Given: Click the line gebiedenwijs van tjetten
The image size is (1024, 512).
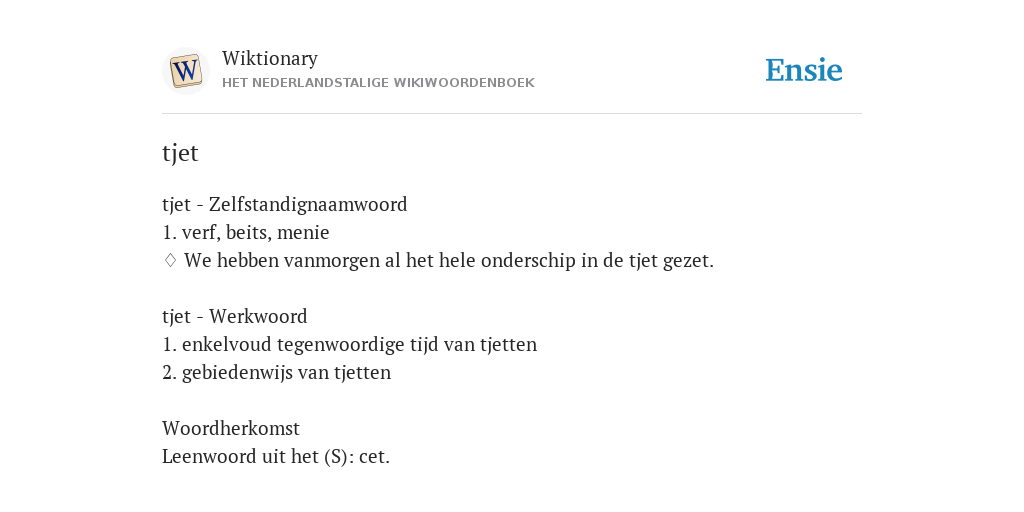Looking at the screenshot, I should point(276,372).
